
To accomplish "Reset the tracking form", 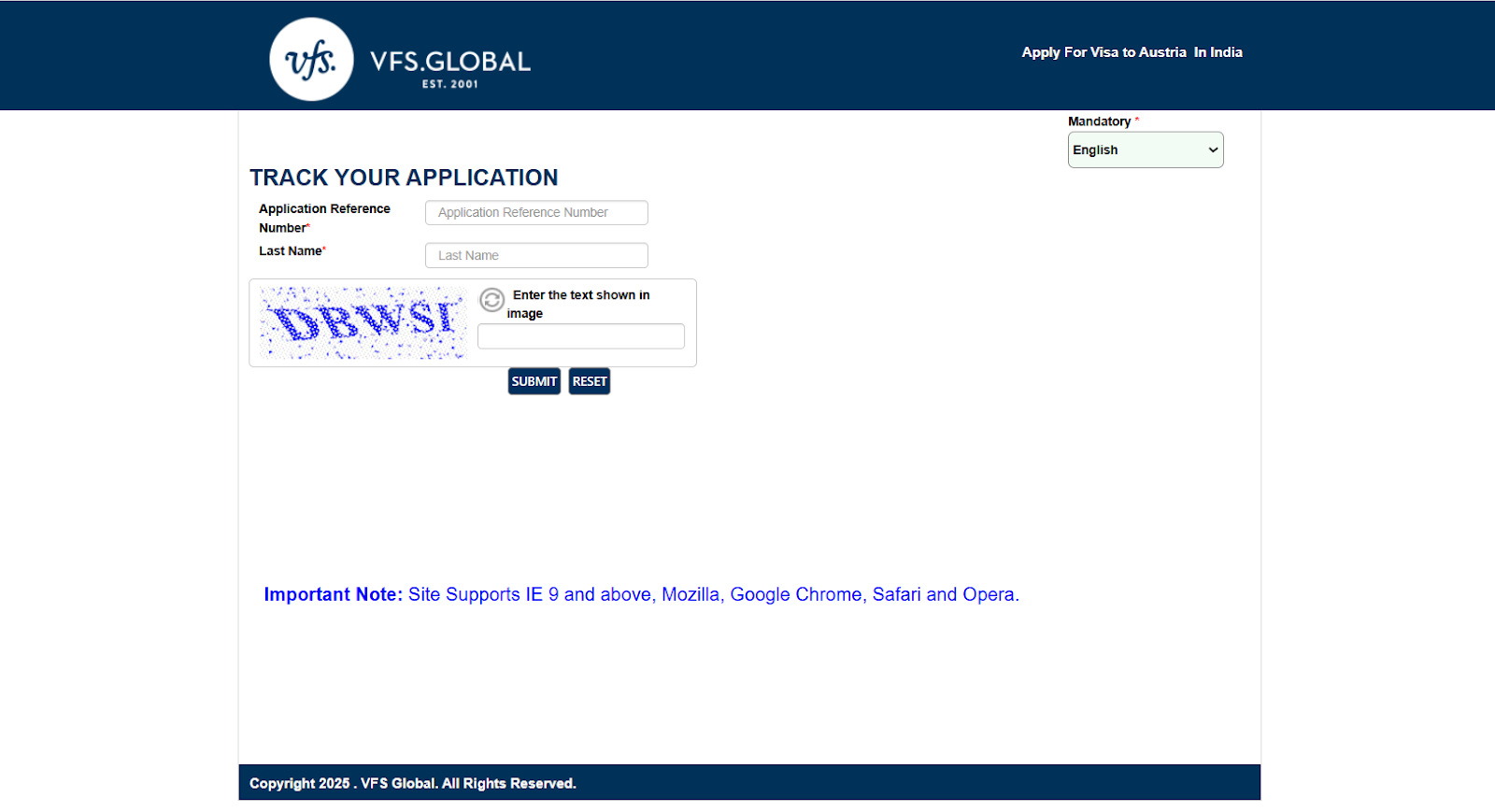I will point(590,381).
